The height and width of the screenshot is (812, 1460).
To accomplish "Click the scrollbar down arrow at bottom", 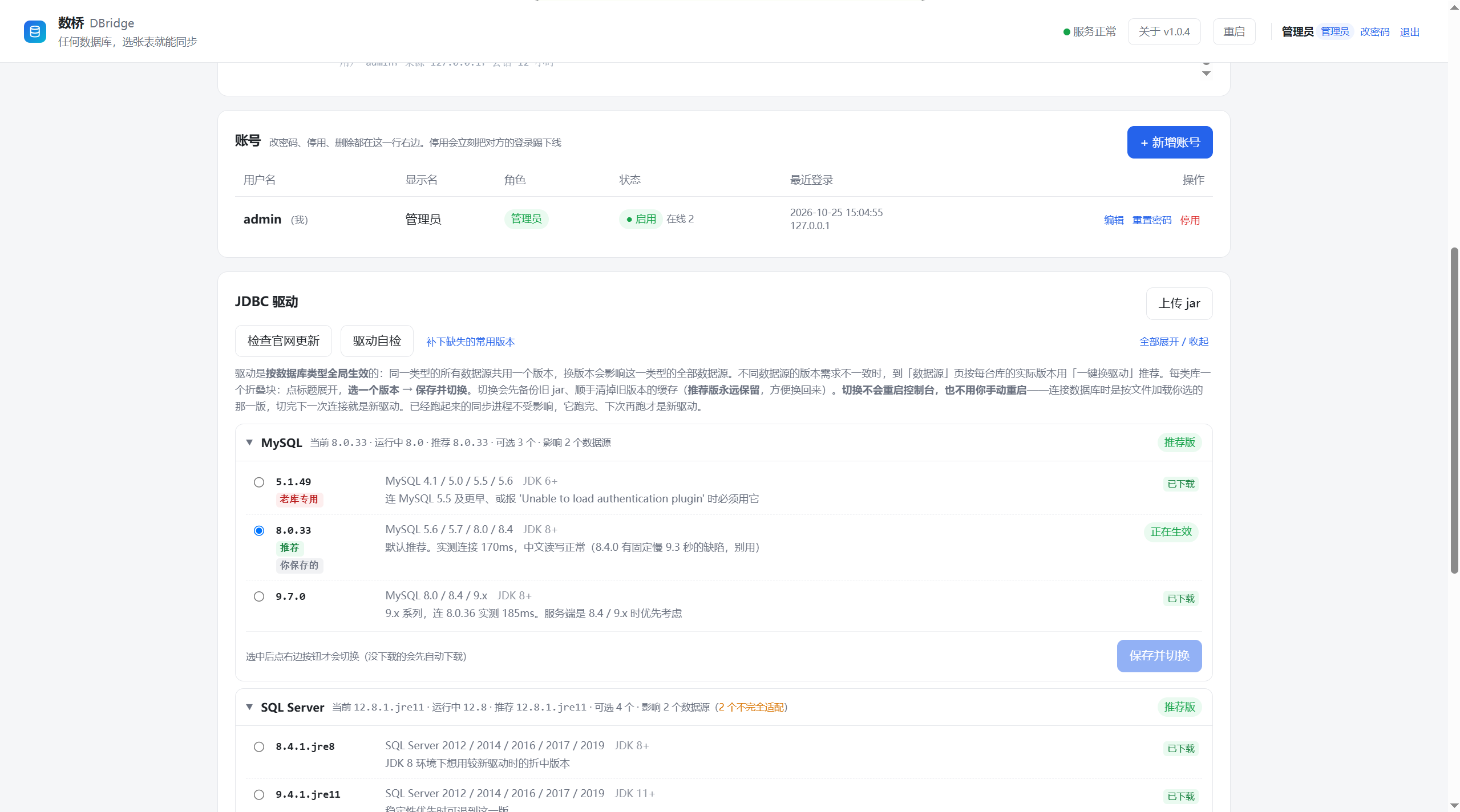I will tap(1454, 806).
